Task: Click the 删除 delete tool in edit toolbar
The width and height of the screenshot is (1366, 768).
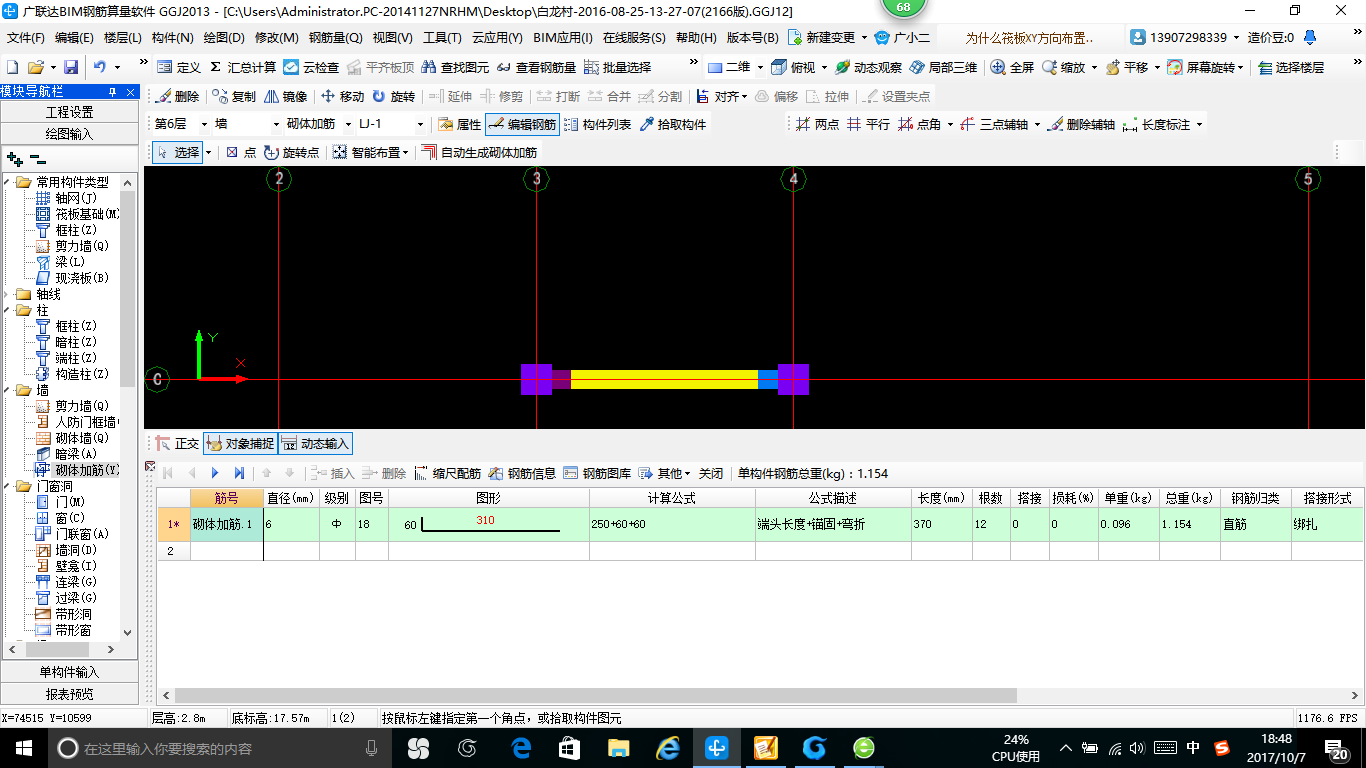Action: tap(178, 97)
